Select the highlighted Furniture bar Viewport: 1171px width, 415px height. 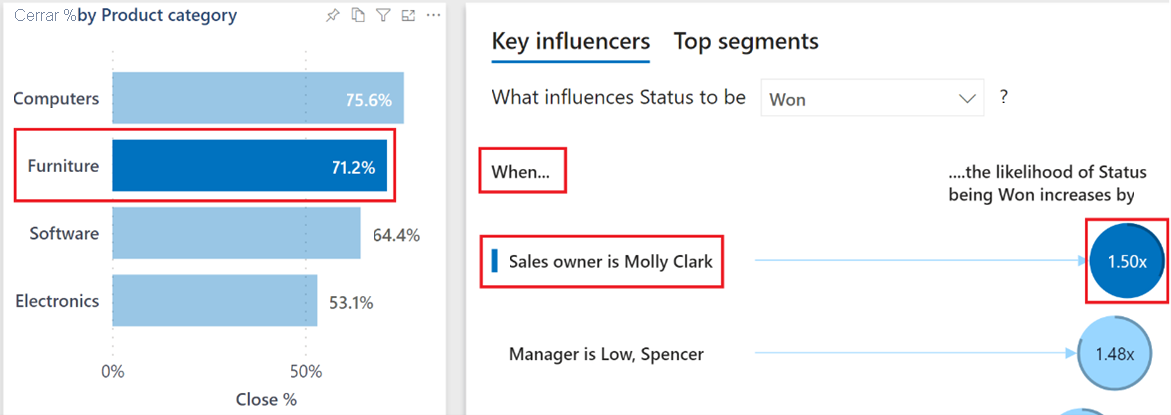(250, 166)
